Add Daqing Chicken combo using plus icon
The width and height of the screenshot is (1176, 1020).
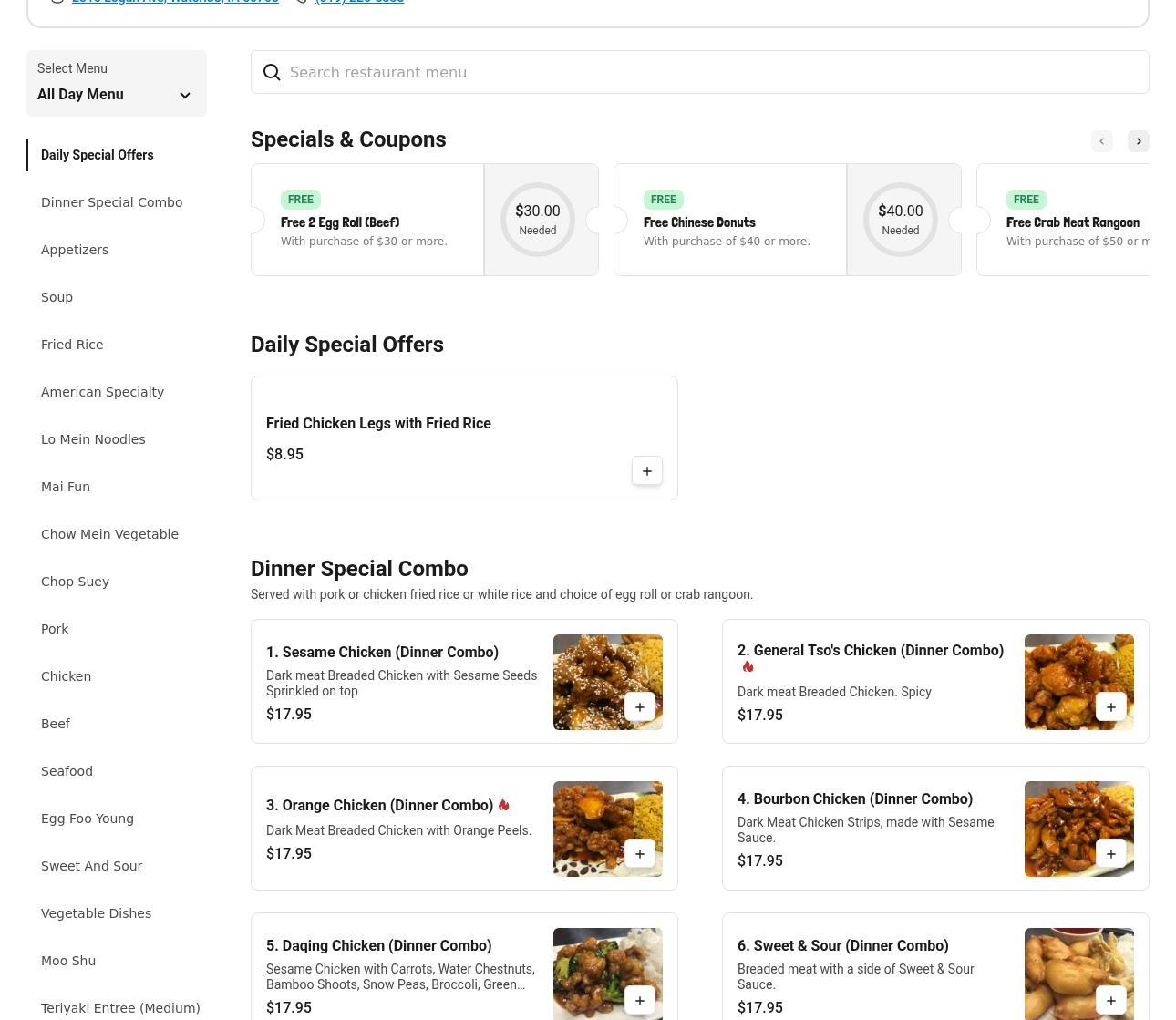pyautogui.click(x=639, y=1001)
